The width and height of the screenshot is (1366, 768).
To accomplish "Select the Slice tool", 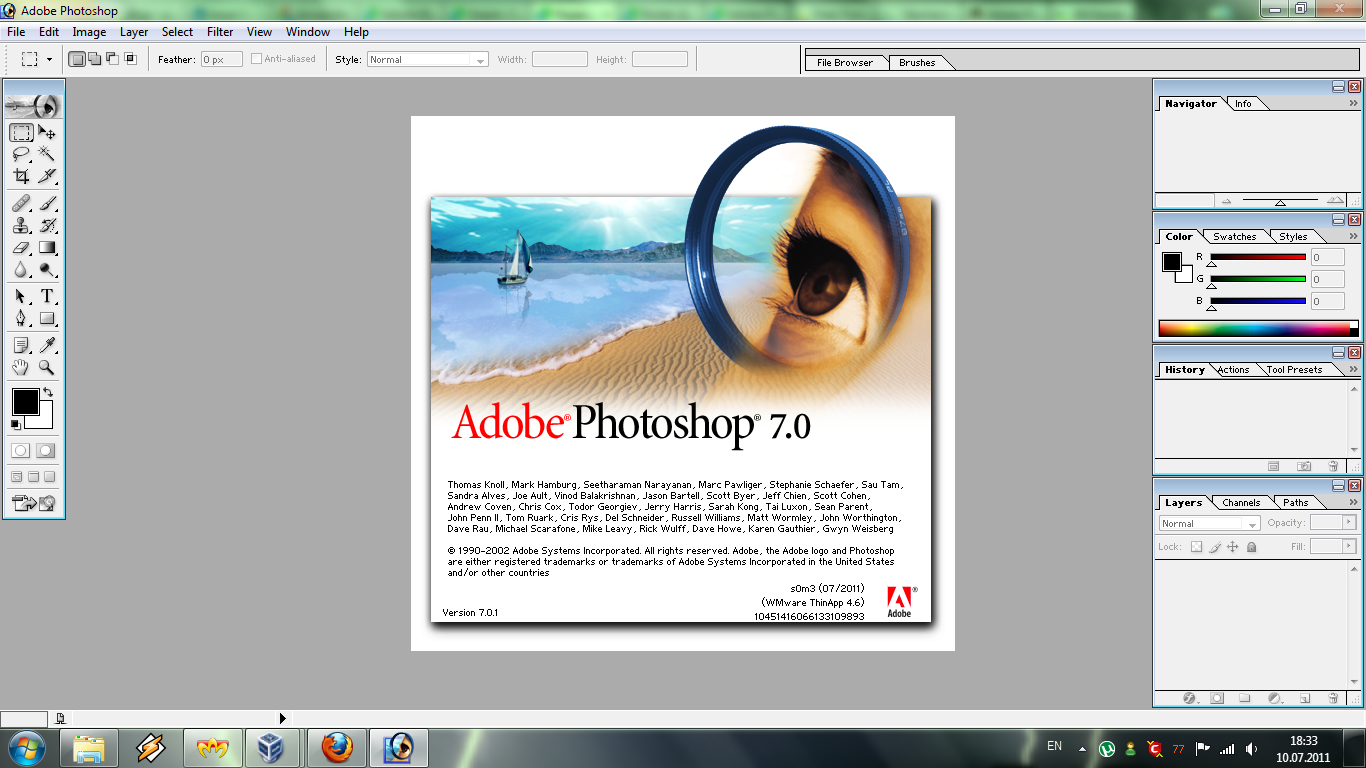I will 47,176.
